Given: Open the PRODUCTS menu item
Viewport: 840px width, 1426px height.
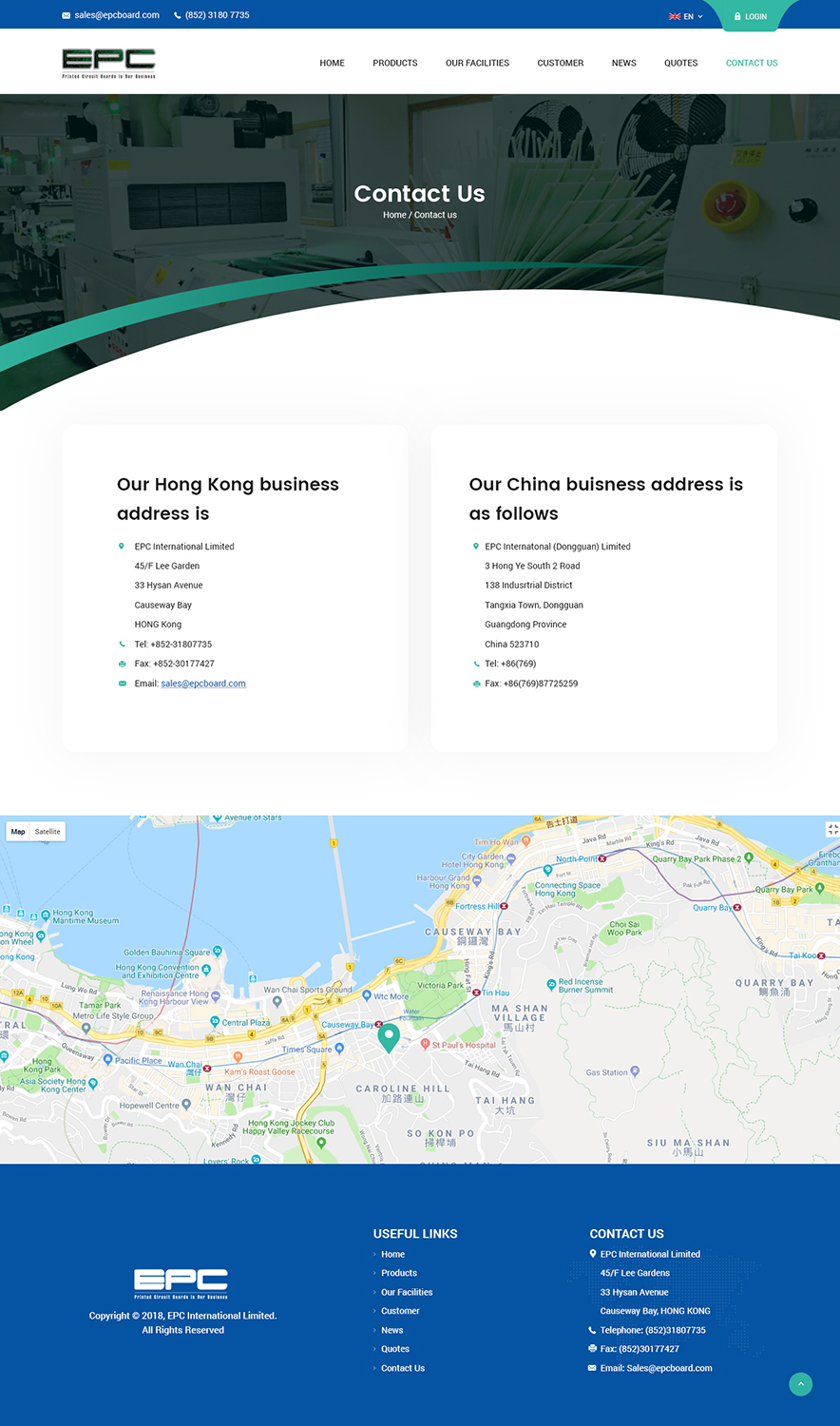Looking at the screenshot, I should [x=395, y=63].
